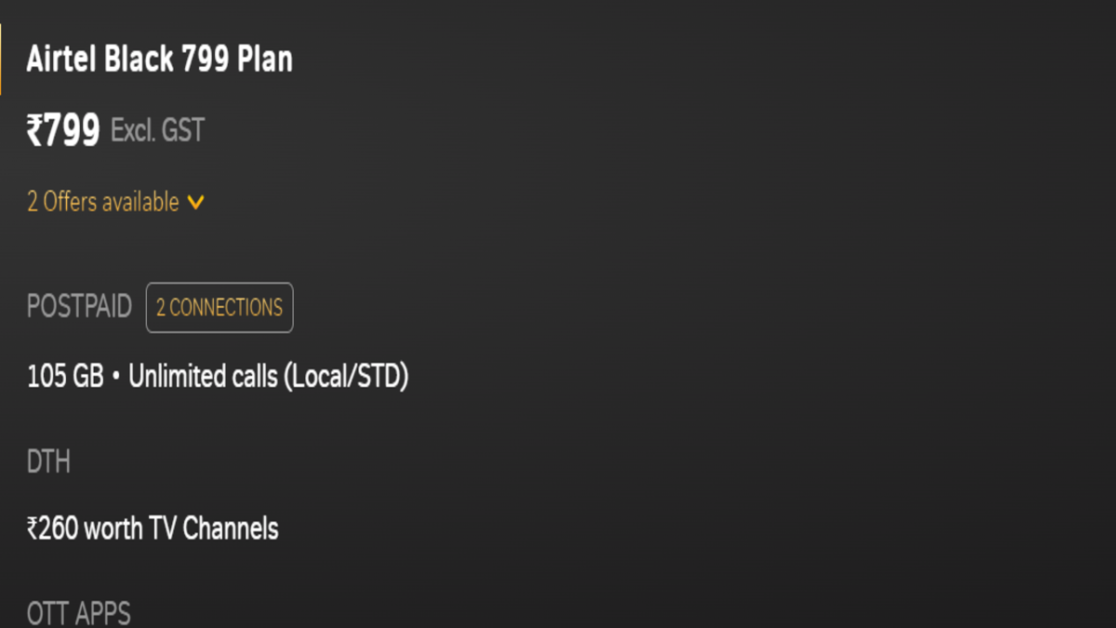
Task: Click the (Local/STD) text
Action: coord(346,377)
